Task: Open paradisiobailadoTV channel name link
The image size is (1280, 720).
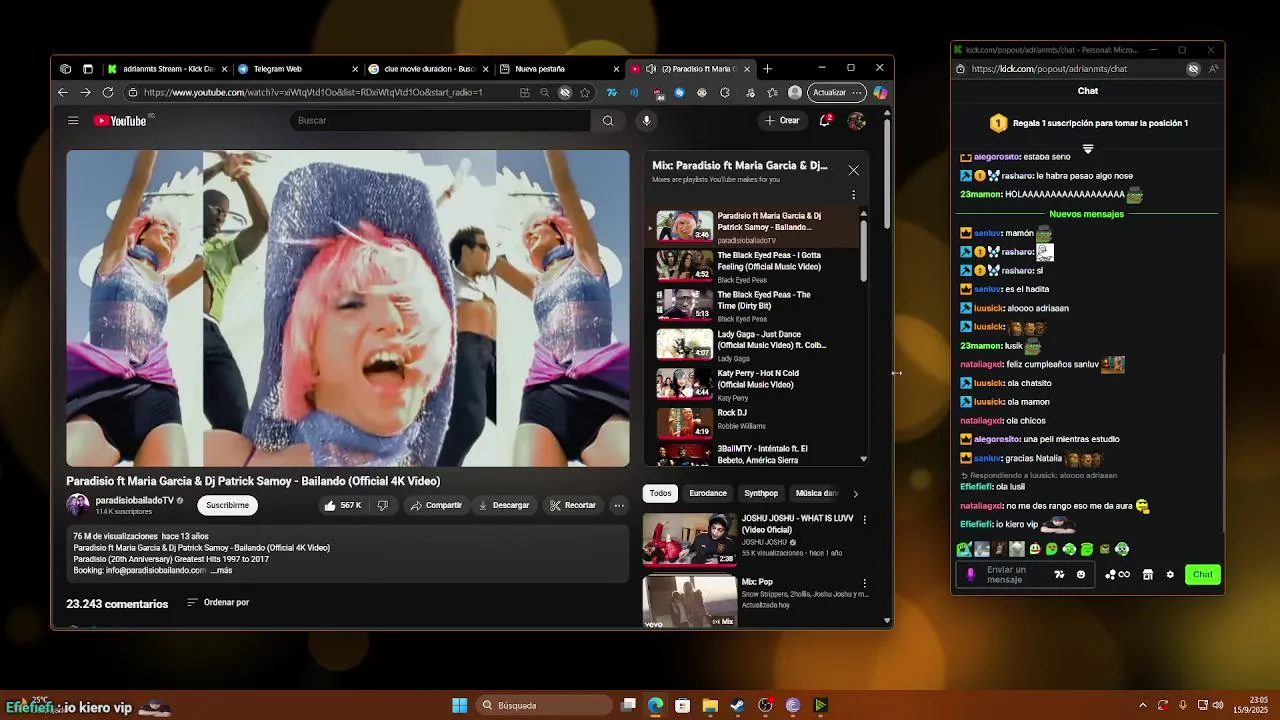Action: coord(134,501)
